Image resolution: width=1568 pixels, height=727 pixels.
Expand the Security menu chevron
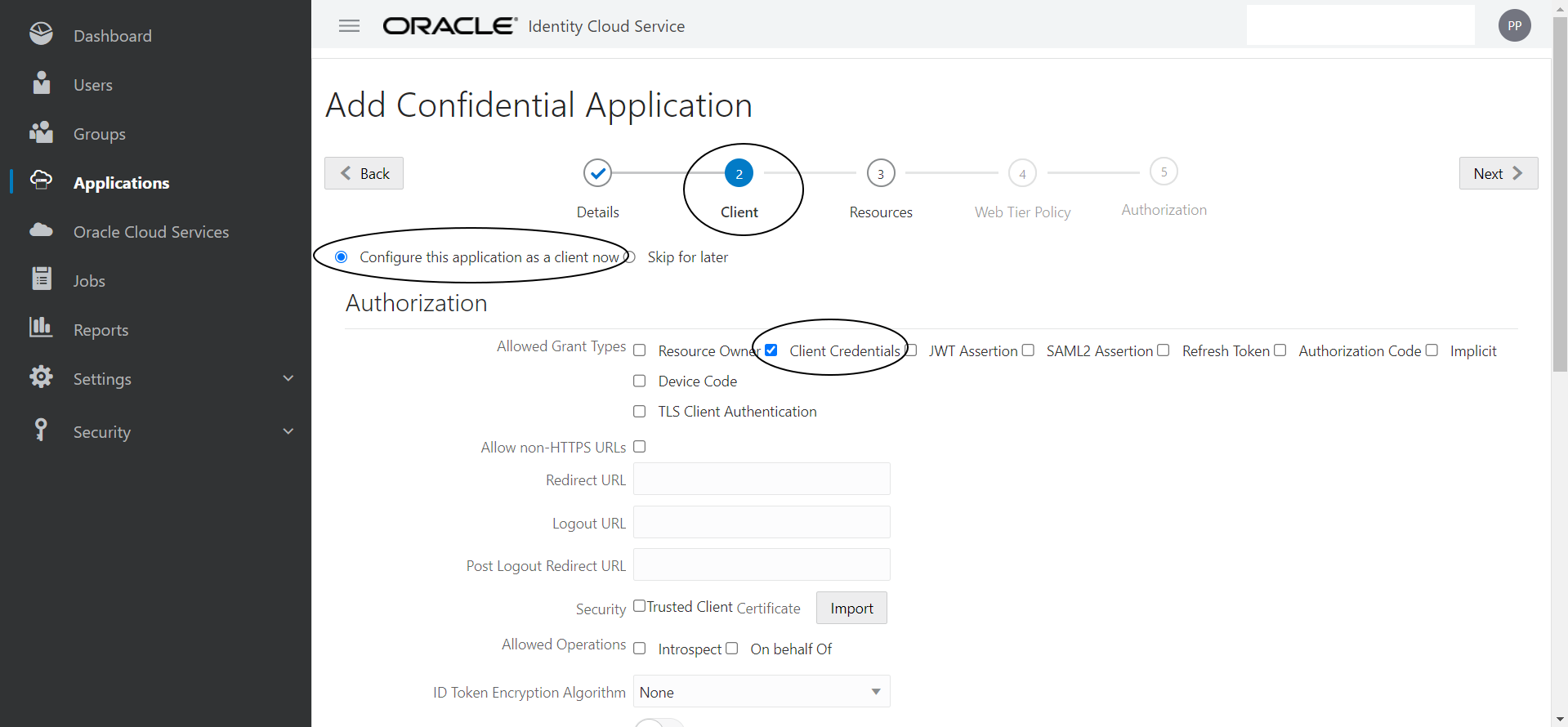click(288, 431)
